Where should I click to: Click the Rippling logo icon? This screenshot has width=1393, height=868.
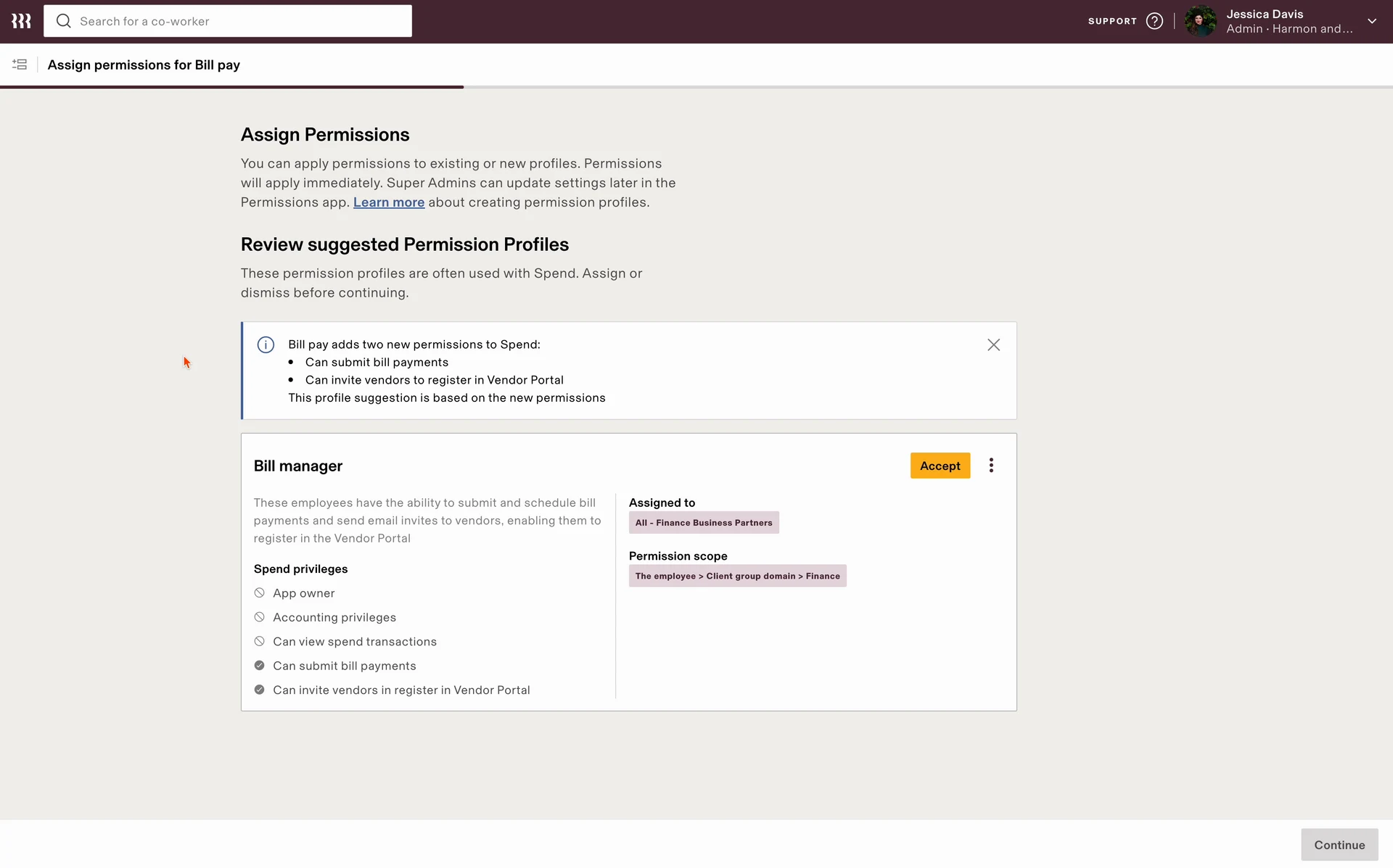click(x=21, y=21)
